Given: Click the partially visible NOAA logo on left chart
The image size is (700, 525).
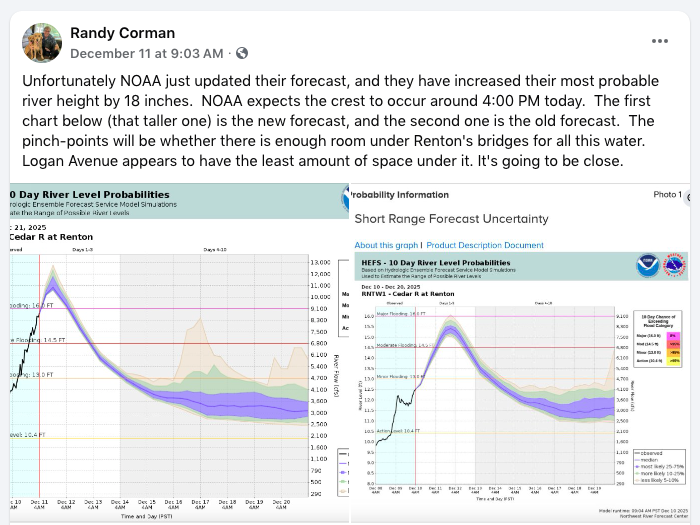Looking at the screenshot, I should pyautogui.click(x=338, y=200).
